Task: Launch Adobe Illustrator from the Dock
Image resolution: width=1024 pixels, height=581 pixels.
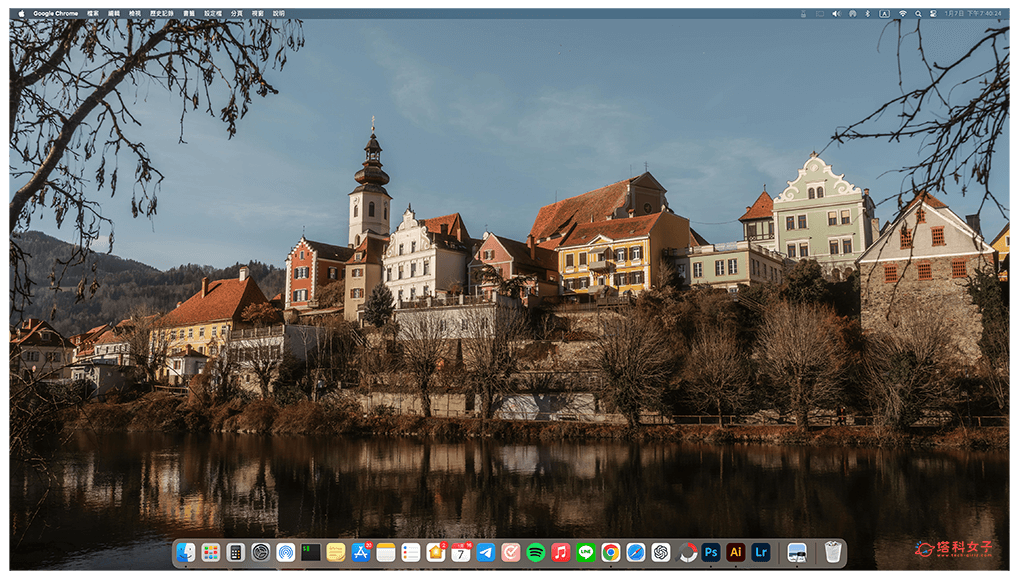Action: (x=736, y=553)
